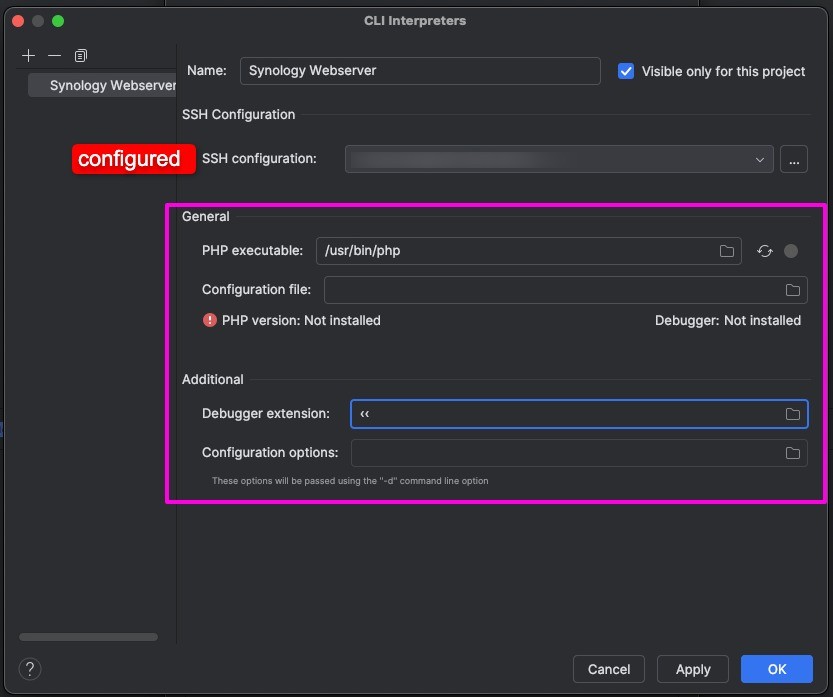833x697 pixels.
Task: Click the gray info circle beside refresh
Action: (791, 251)
